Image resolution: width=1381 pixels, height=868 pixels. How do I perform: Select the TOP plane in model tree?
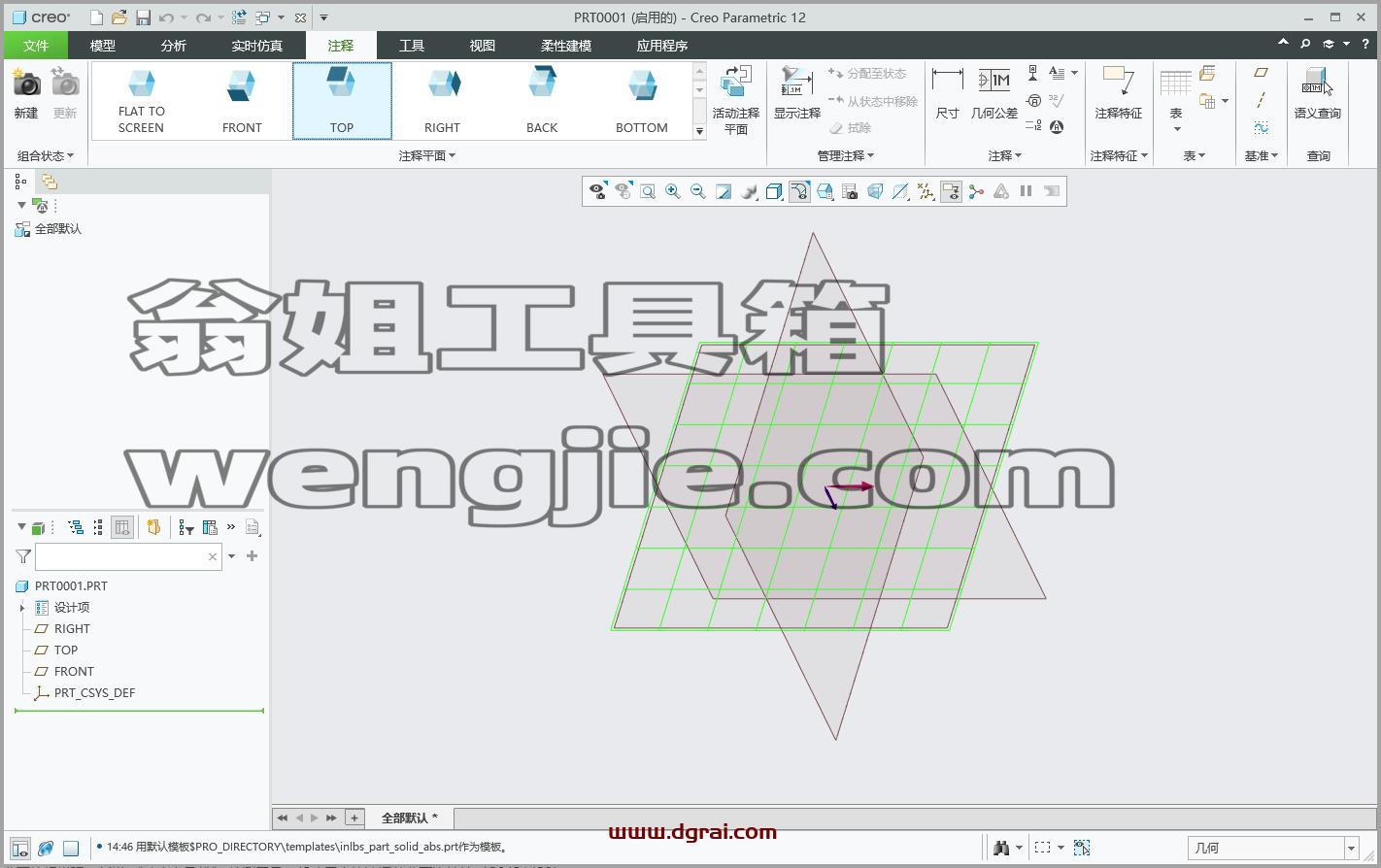65,651
